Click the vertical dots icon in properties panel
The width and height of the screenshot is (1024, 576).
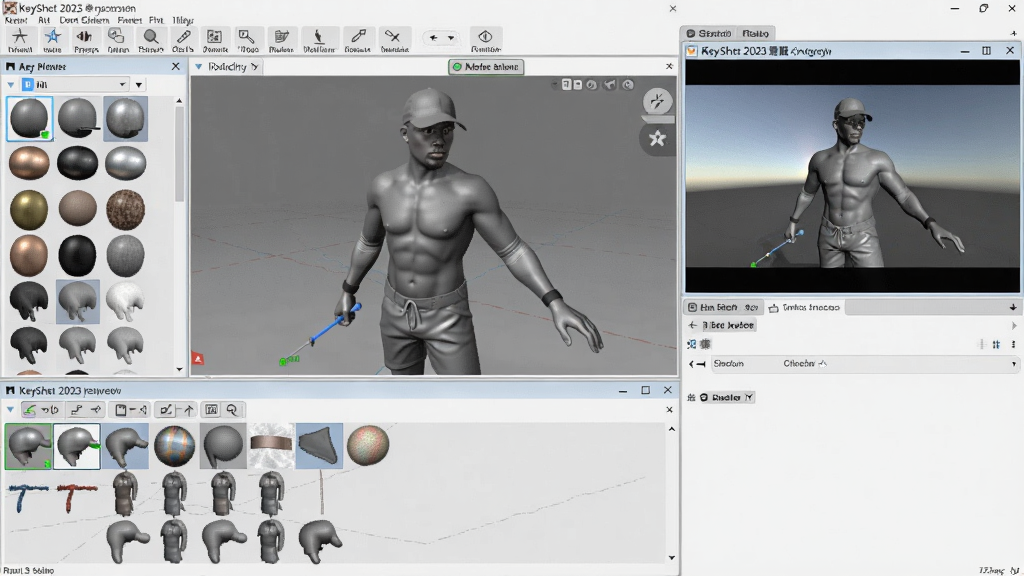1013,344
